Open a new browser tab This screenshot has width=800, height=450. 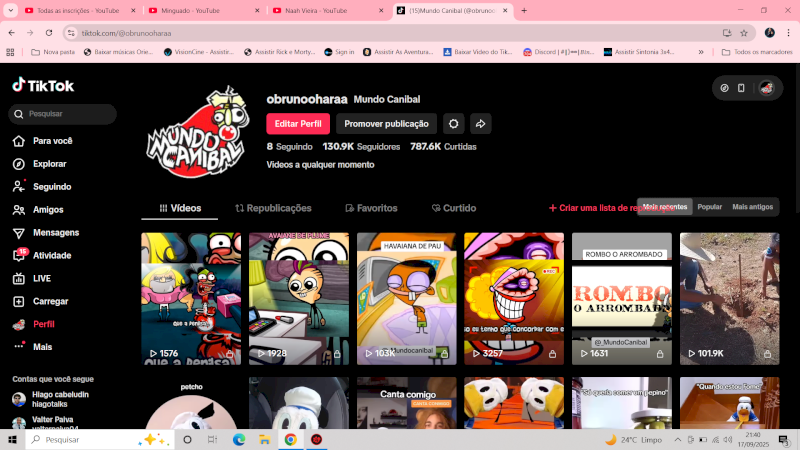click(524, 10)
